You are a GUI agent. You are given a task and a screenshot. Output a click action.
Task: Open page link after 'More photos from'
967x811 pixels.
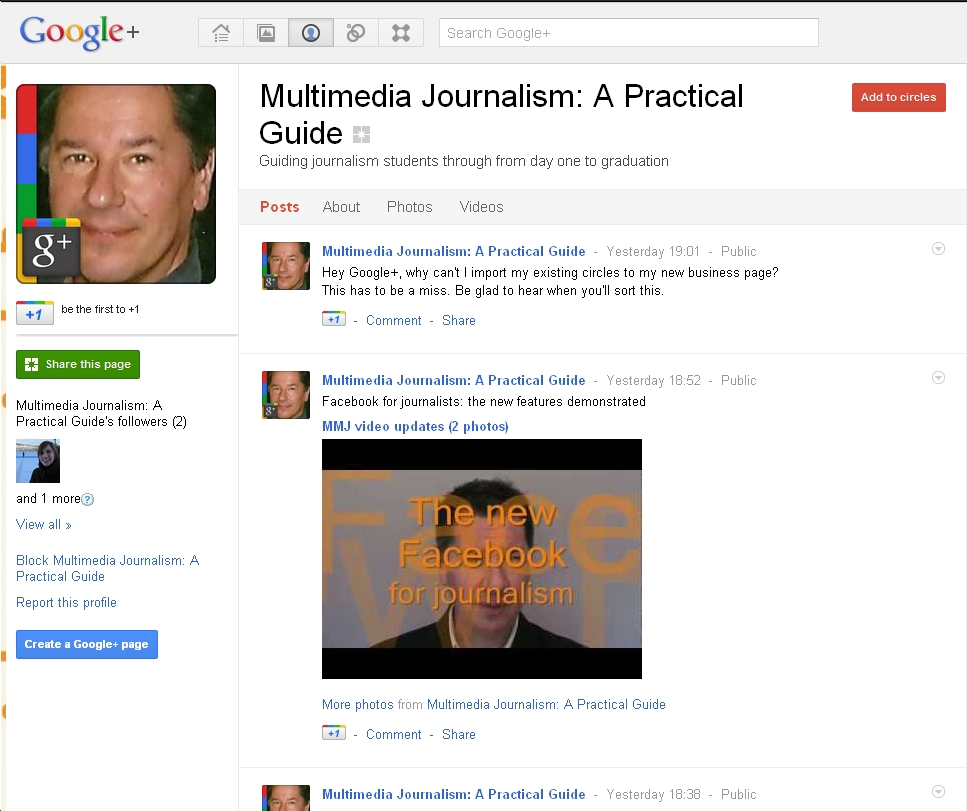click(x=546, y=704)
